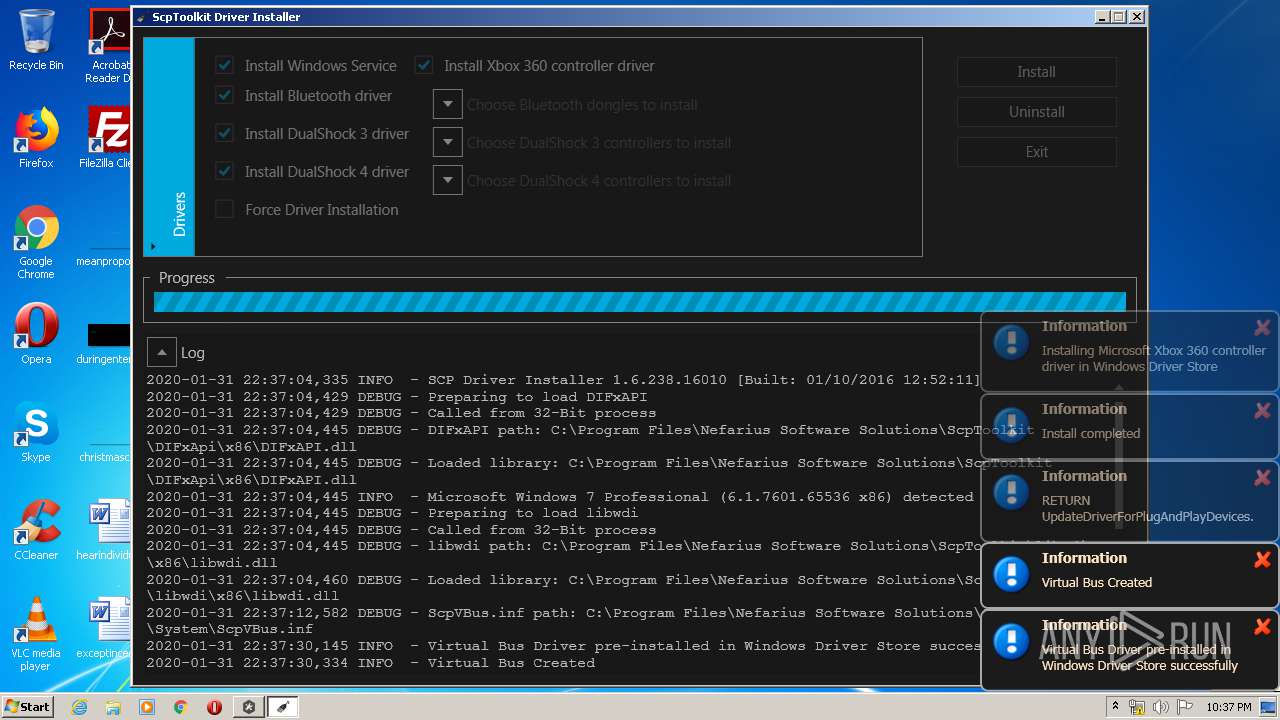Click the 'Microsoft Windows 7 Professional' log line
The image size is (1280, 720).
point(560,497)
